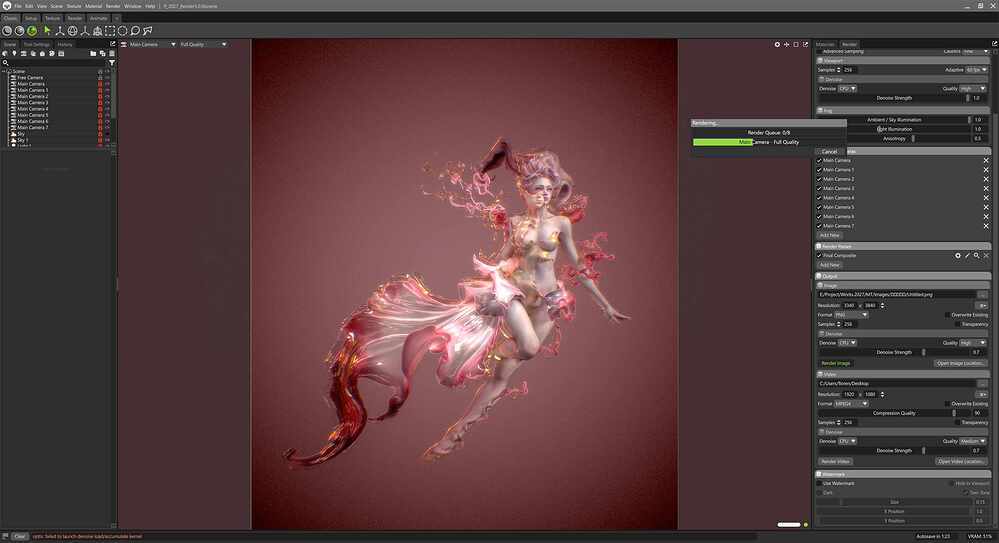Open the Window menu
The height and width of the screenshot is (543, 999).
[133, 6]
